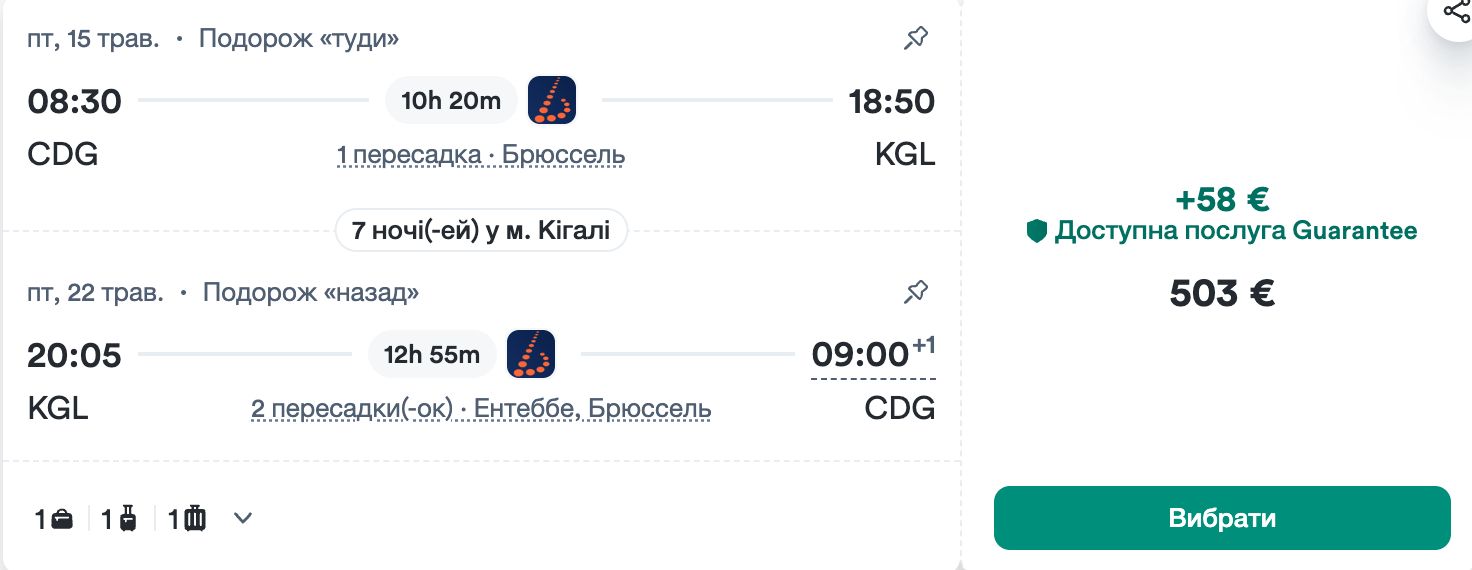The width and height of the screenshot is (1472, 570).
Task: Click the outbound Brussels Airlines logo
Action: click(552, 100)
